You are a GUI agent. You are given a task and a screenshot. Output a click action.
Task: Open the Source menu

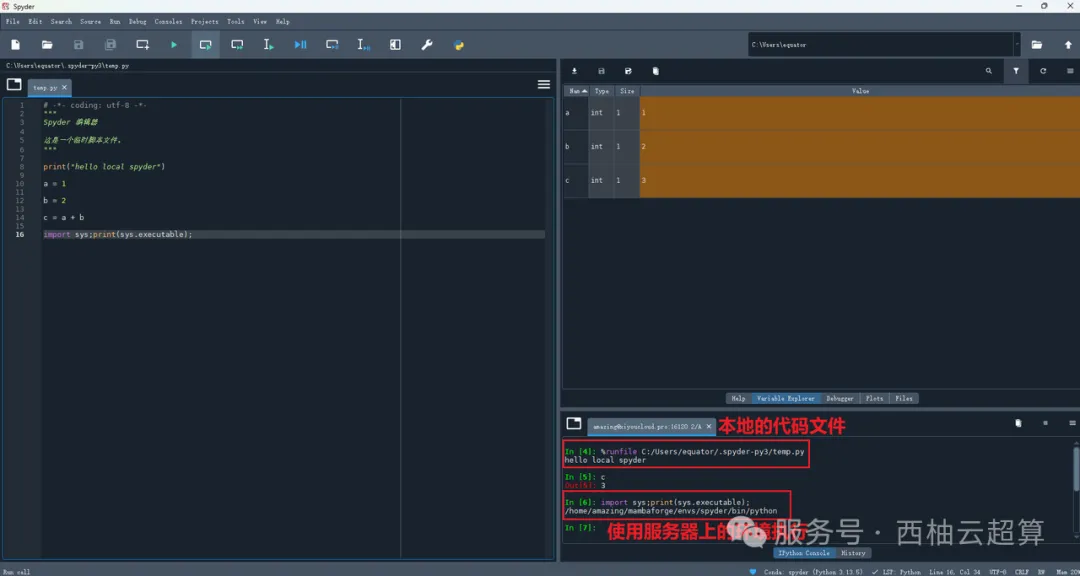90,22
